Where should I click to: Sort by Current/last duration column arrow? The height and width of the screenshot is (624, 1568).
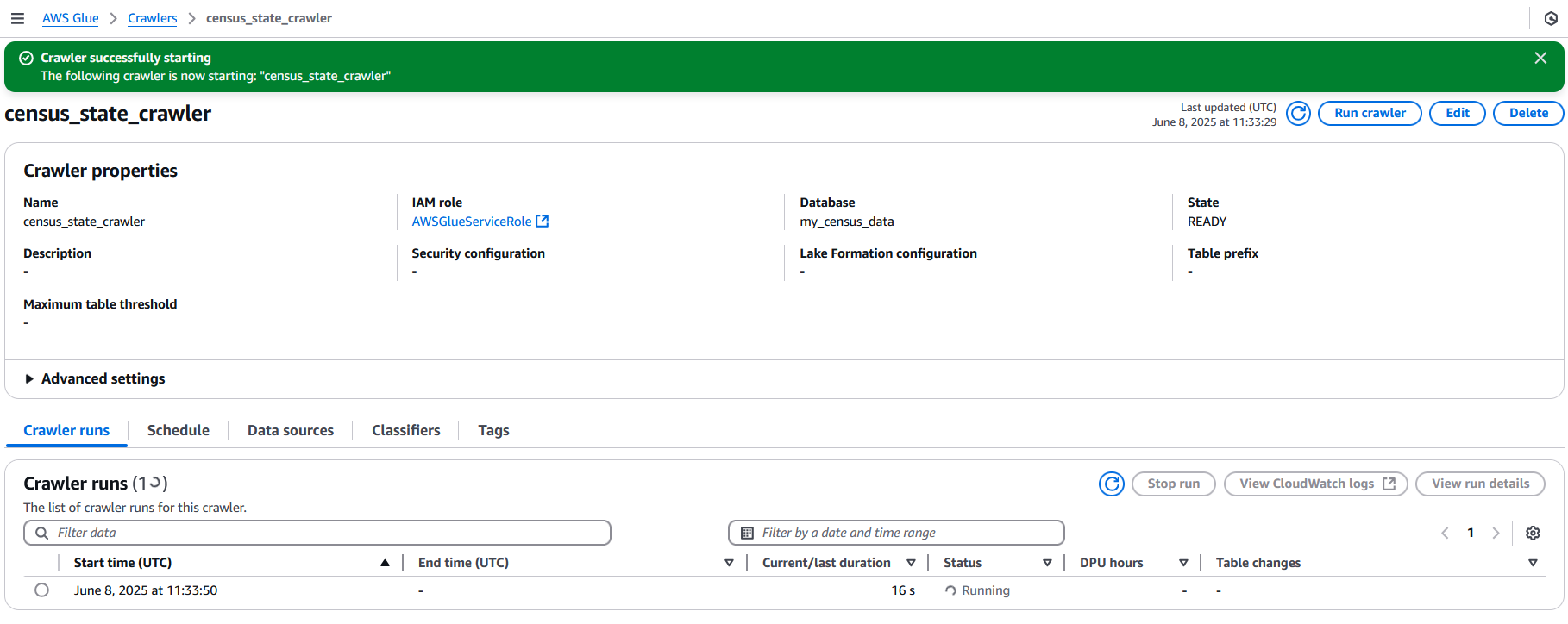[x=911, y=564]
